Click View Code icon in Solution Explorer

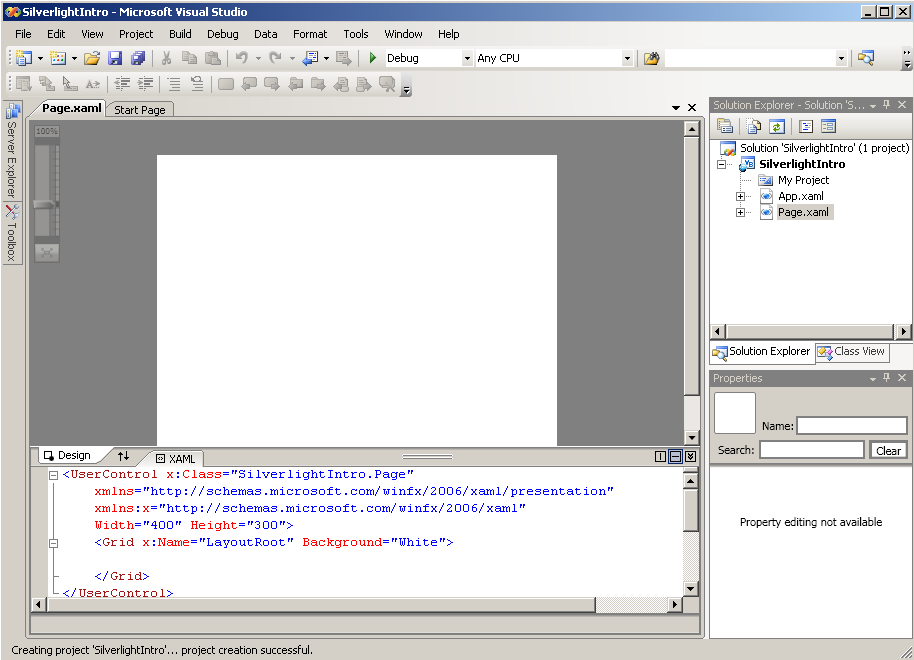(806, 126)
